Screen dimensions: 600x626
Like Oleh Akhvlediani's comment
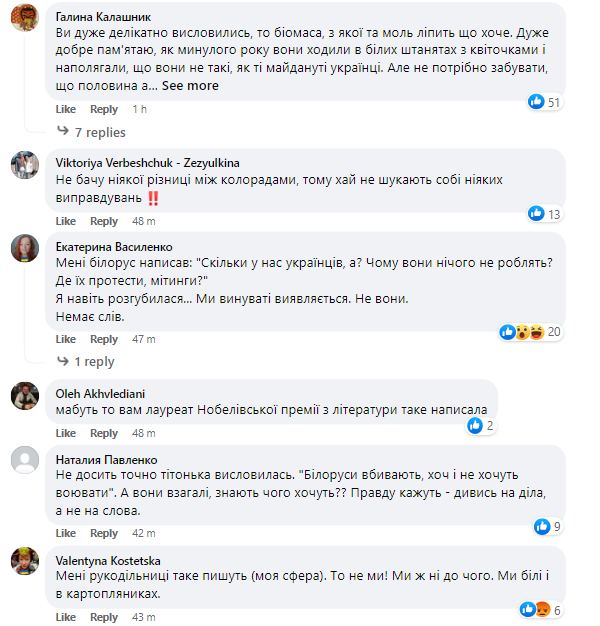tap(65, 433)
